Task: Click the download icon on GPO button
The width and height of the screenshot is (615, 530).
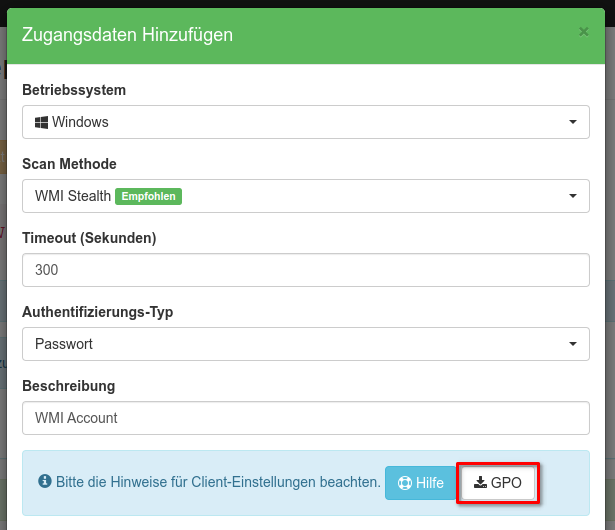Action: [480, 483]
